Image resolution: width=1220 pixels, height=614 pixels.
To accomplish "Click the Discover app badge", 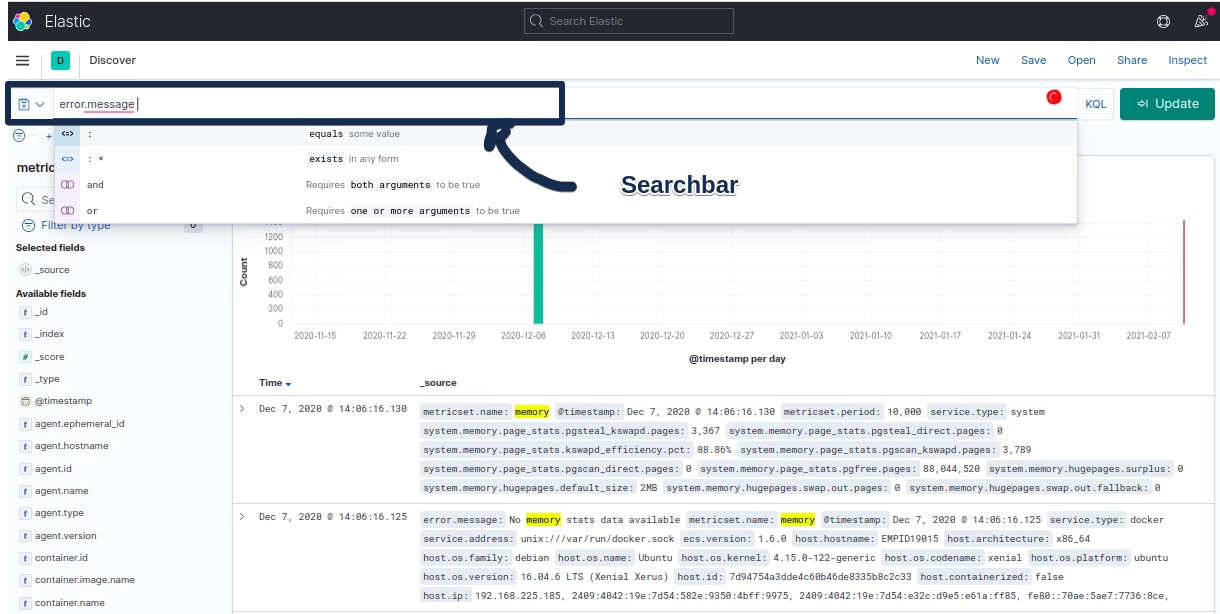I will coord(60,60).
